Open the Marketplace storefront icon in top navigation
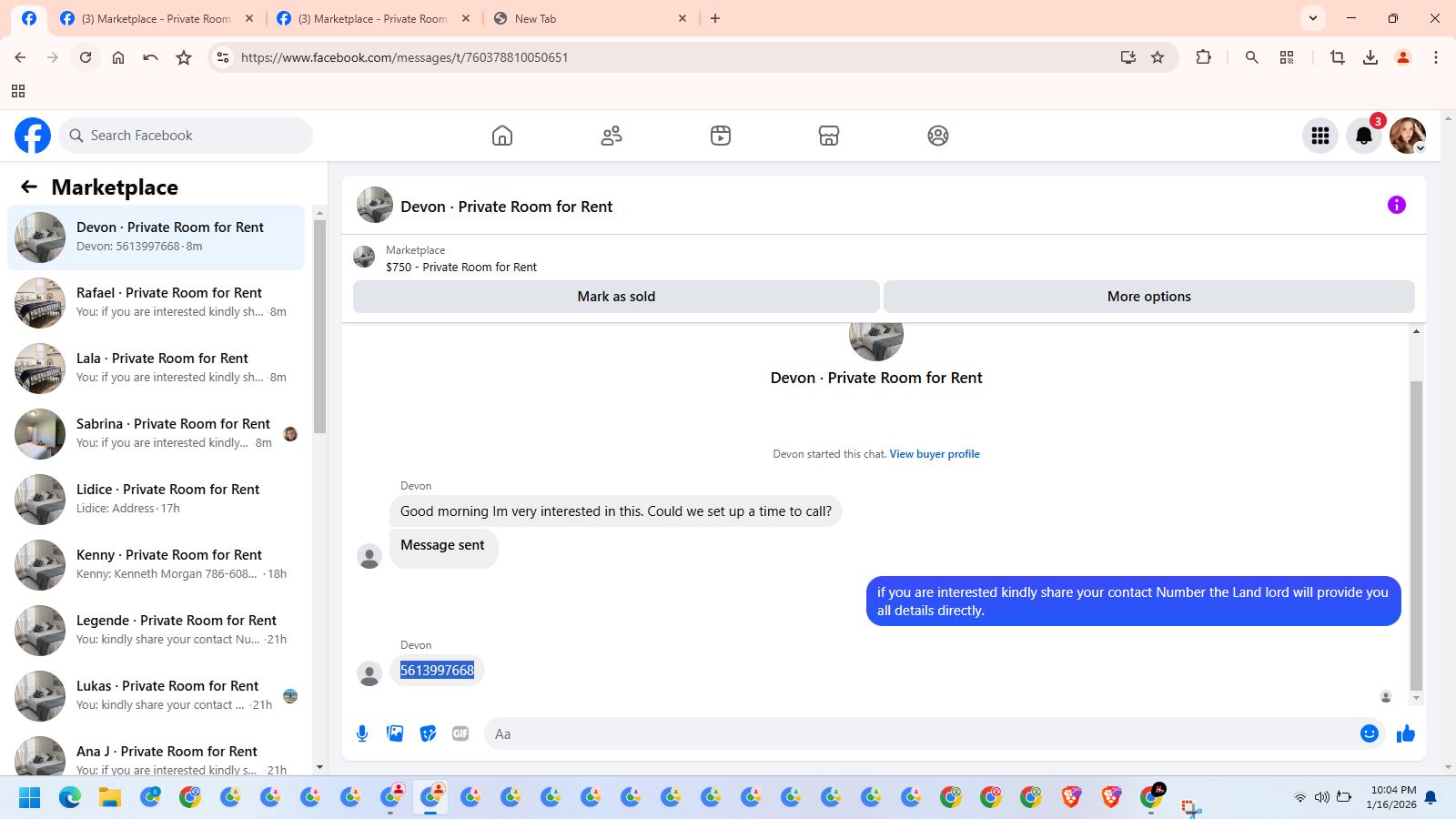Image resolution: width=1456 pixels, height=819 pixels. click(829, 136)
